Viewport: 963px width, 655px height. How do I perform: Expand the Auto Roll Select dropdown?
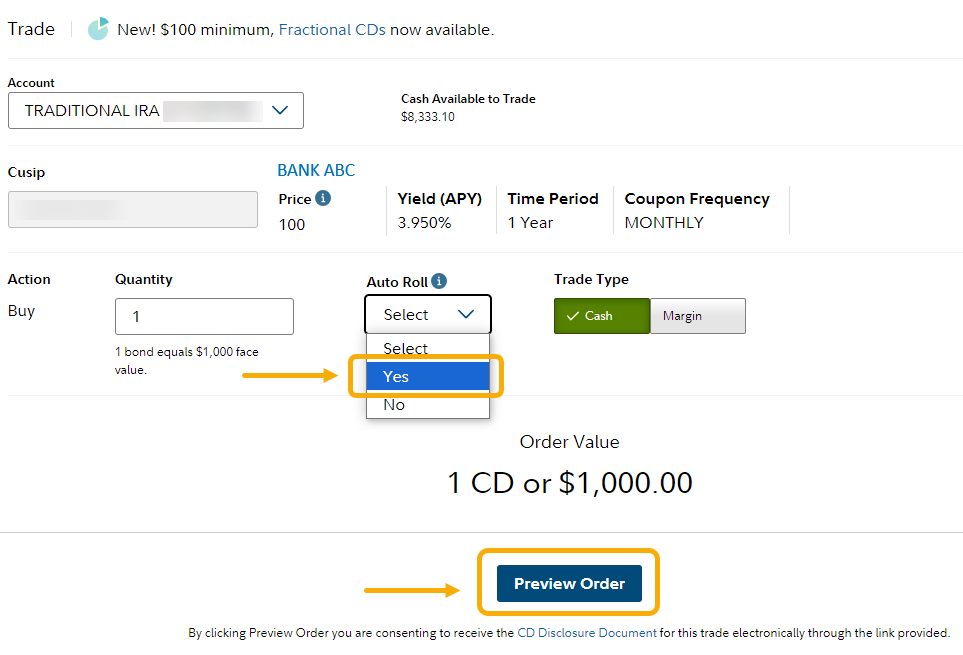coord(428,314)
